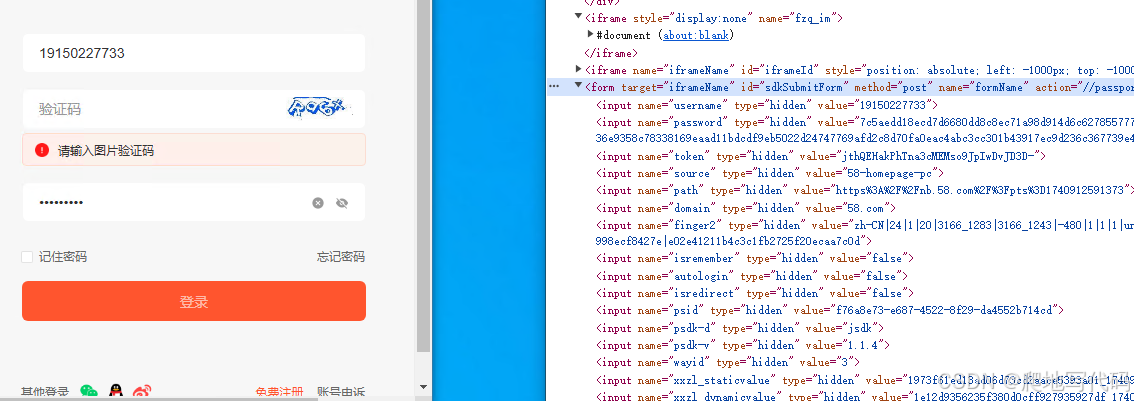Clear the password field with the X icon
Screen dimensions: 1134x401
[317, 203]
